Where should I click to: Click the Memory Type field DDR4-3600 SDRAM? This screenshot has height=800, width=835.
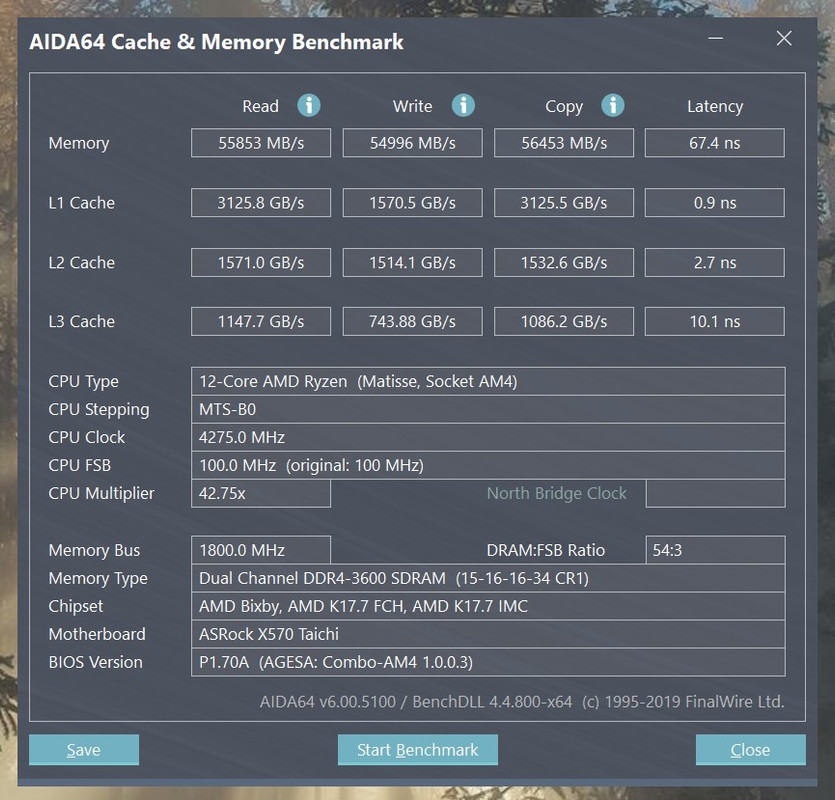[488, 578]
